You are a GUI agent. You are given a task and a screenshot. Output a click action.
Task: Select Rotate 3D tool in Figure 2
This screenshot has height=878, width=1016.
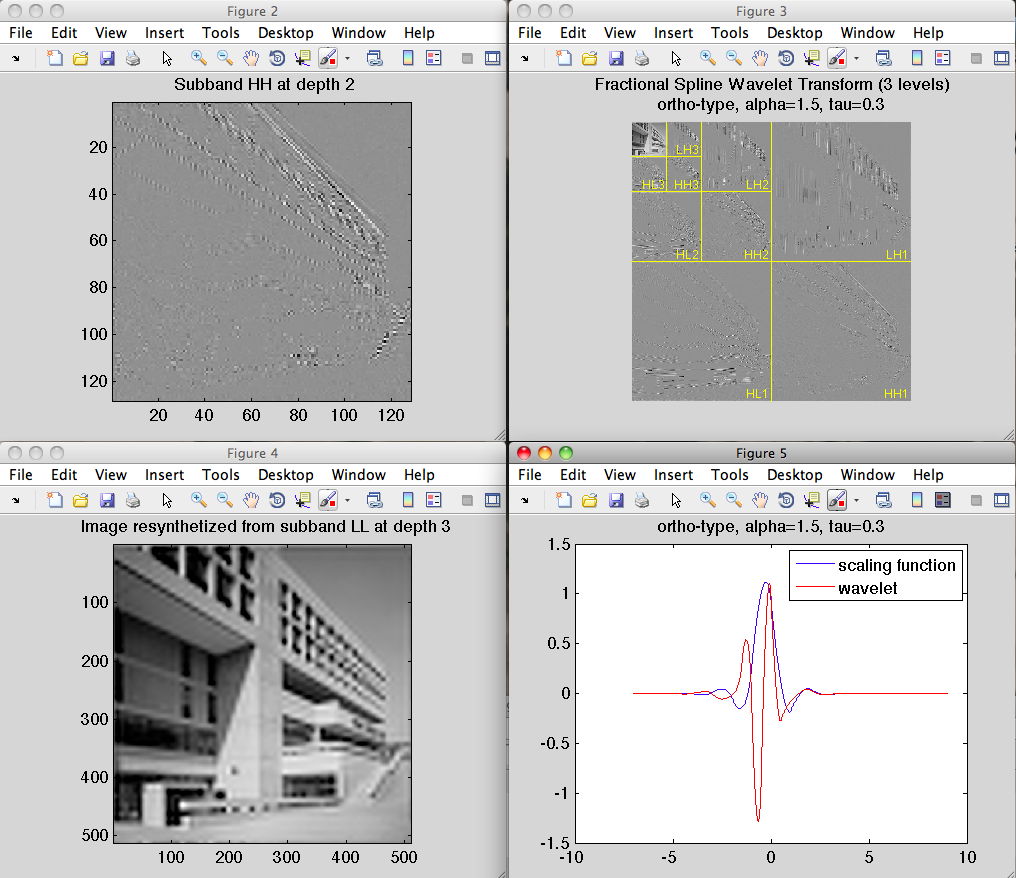tap(277, 58)
